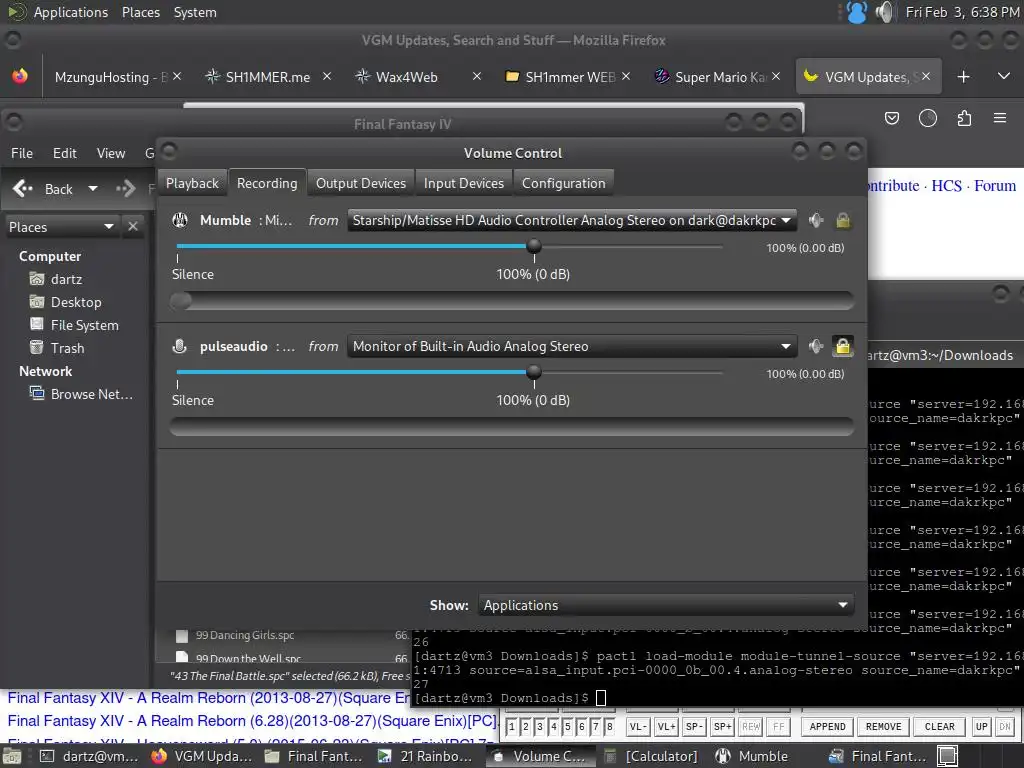Open the Forum link

click(x=995, y=185)
